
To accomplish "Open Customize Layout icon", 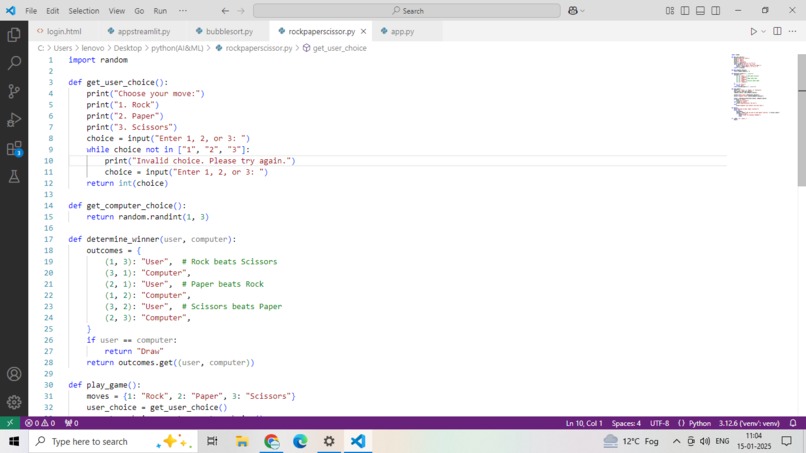I will pos(670,11).
